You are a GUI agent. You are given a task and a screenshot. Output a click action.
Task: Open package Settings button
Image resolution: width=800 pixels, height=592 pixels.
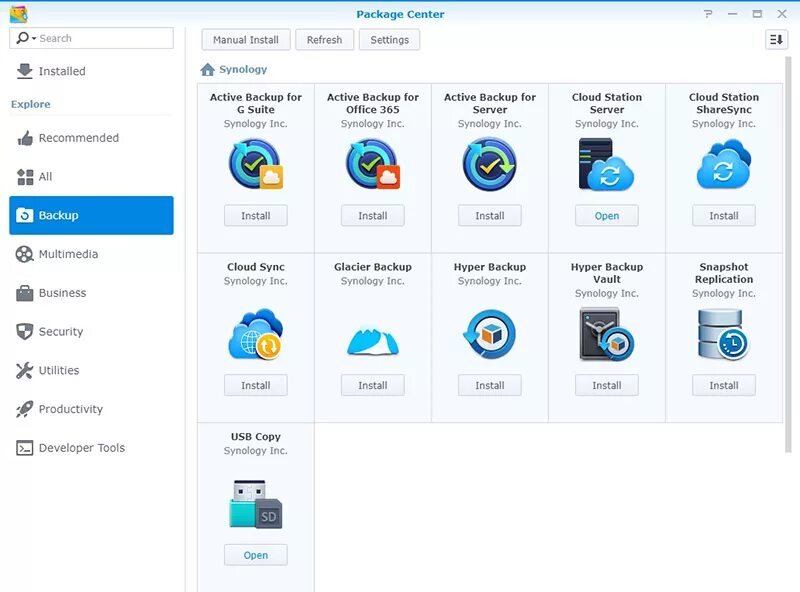click(x=389, y=40)
